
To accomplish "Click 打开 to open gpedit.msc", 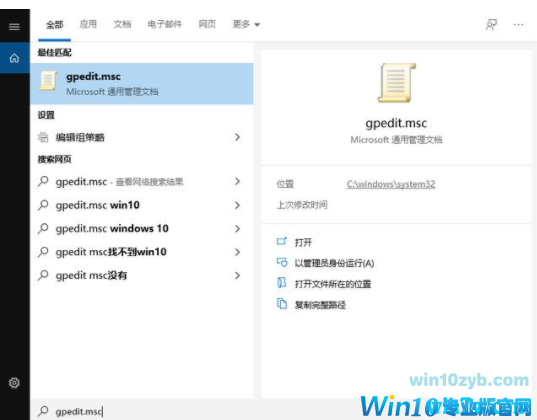I will tap(303, 243).
